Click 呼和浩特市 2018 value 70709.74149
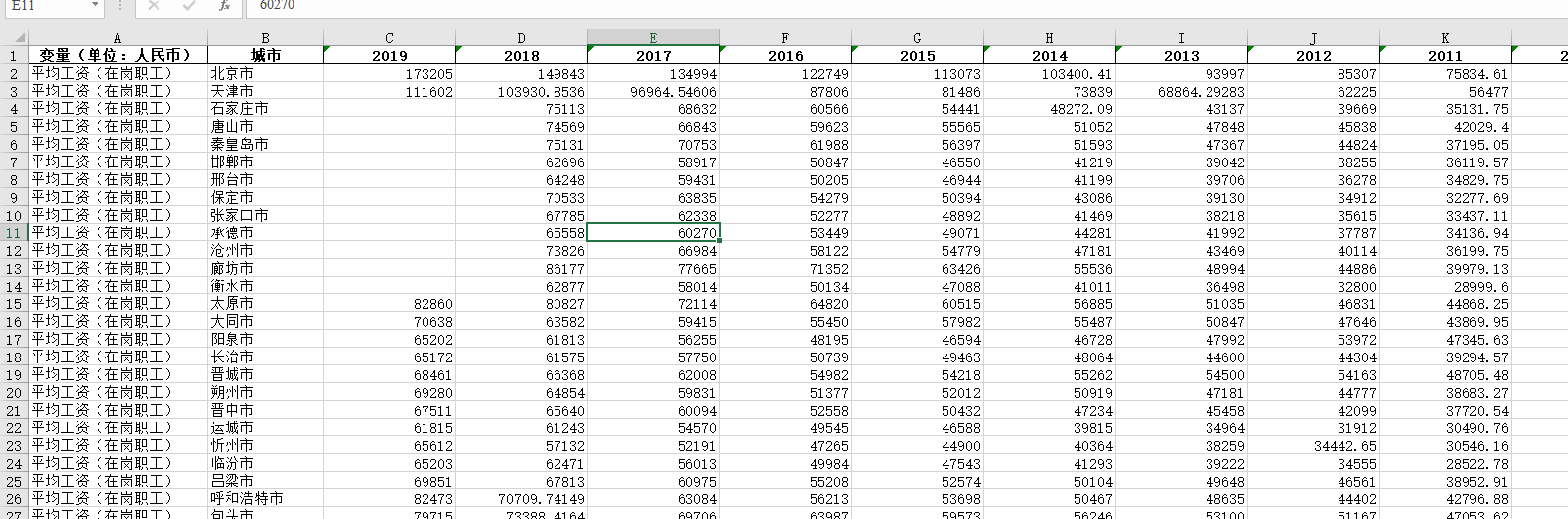The height and width of the screenshot is (519, 1568). (x=521, y=498)
